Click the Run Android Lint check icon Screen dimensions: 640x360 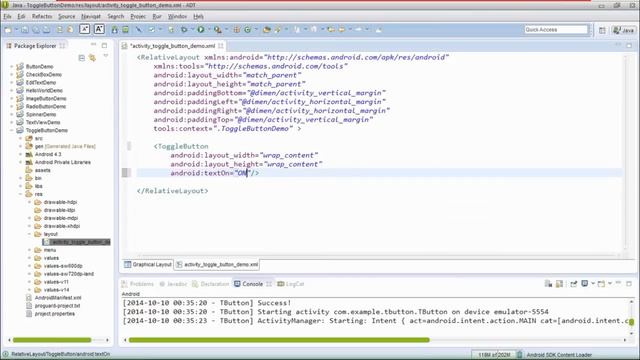[x=151, y=29]
